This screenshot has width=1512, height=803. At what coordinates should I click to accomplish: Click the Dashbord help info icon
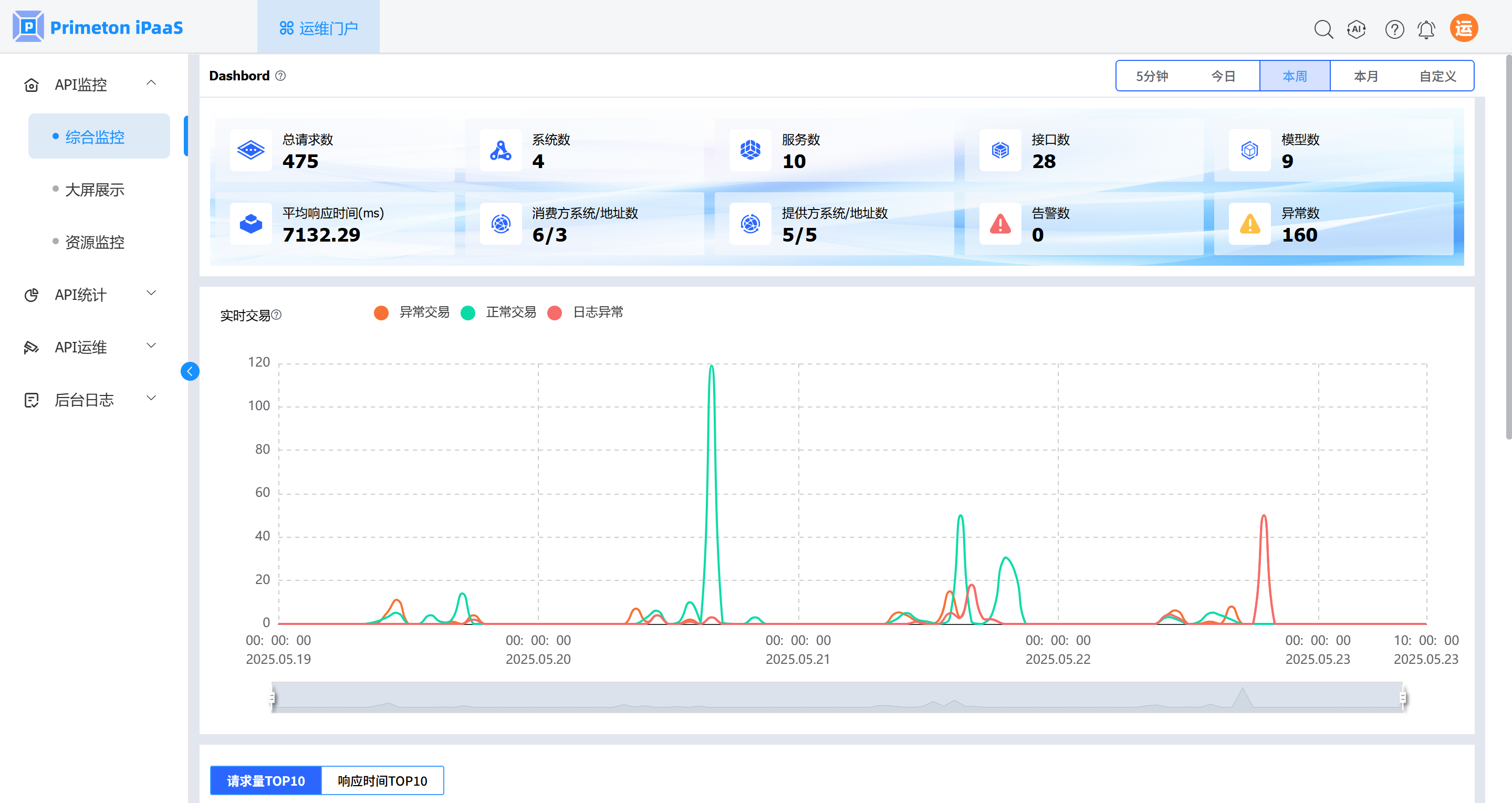[280, 76]
